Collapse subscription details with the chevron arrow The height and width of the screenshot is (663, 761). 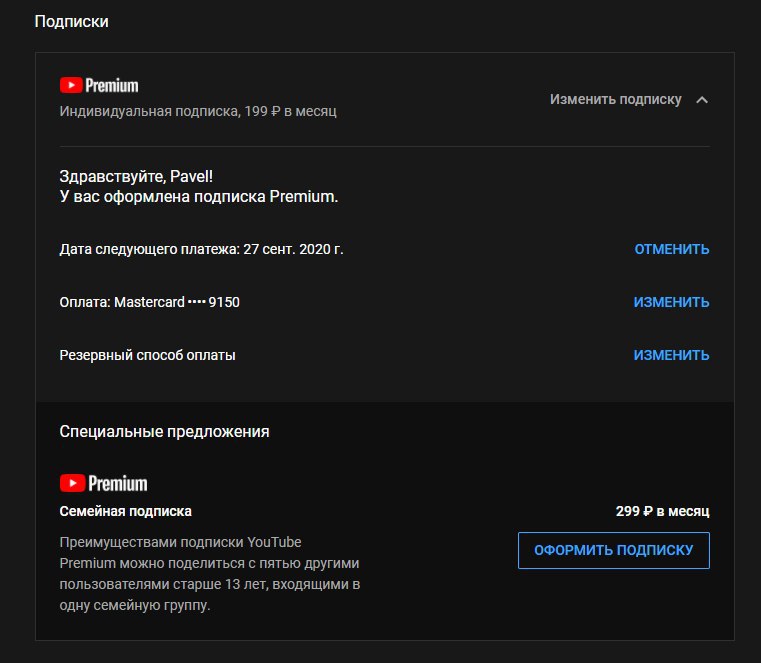click(x=702, y=100)
